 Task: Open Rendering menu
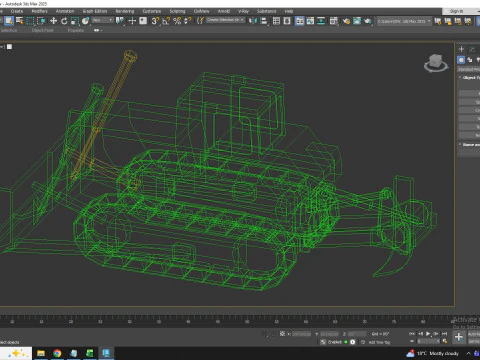(125, 11)
